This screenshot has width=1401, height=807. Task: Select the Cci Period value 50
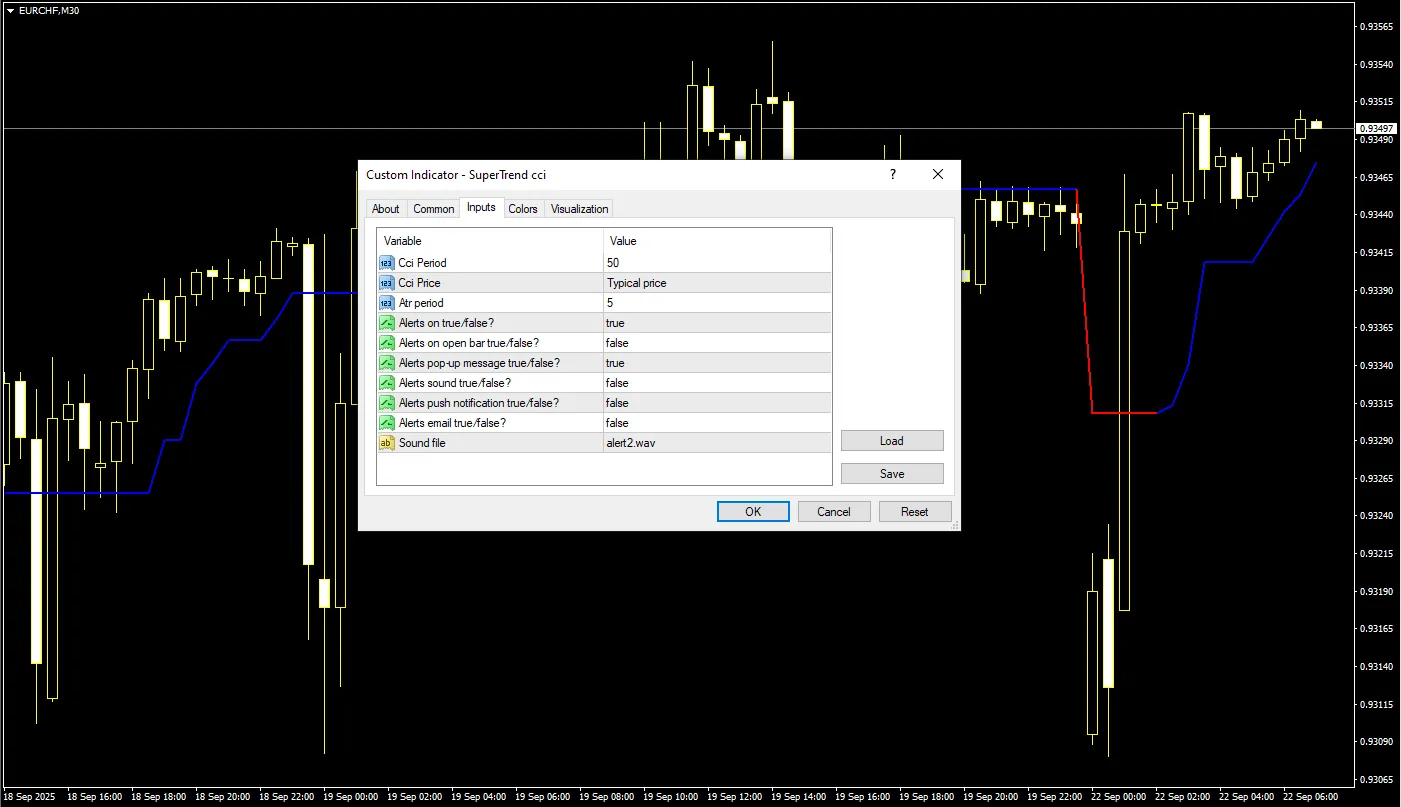pos(717,263)
